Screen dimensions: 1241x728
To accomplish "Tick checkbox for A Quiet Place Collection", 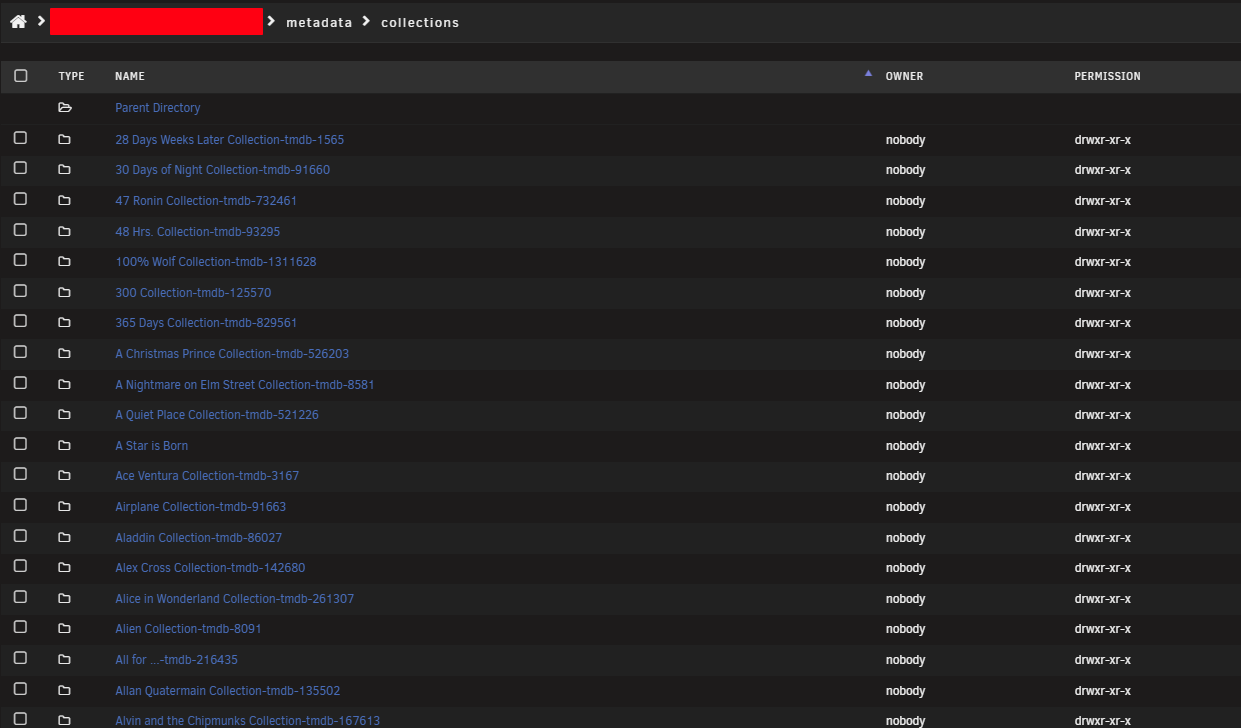I will point(21,413).
